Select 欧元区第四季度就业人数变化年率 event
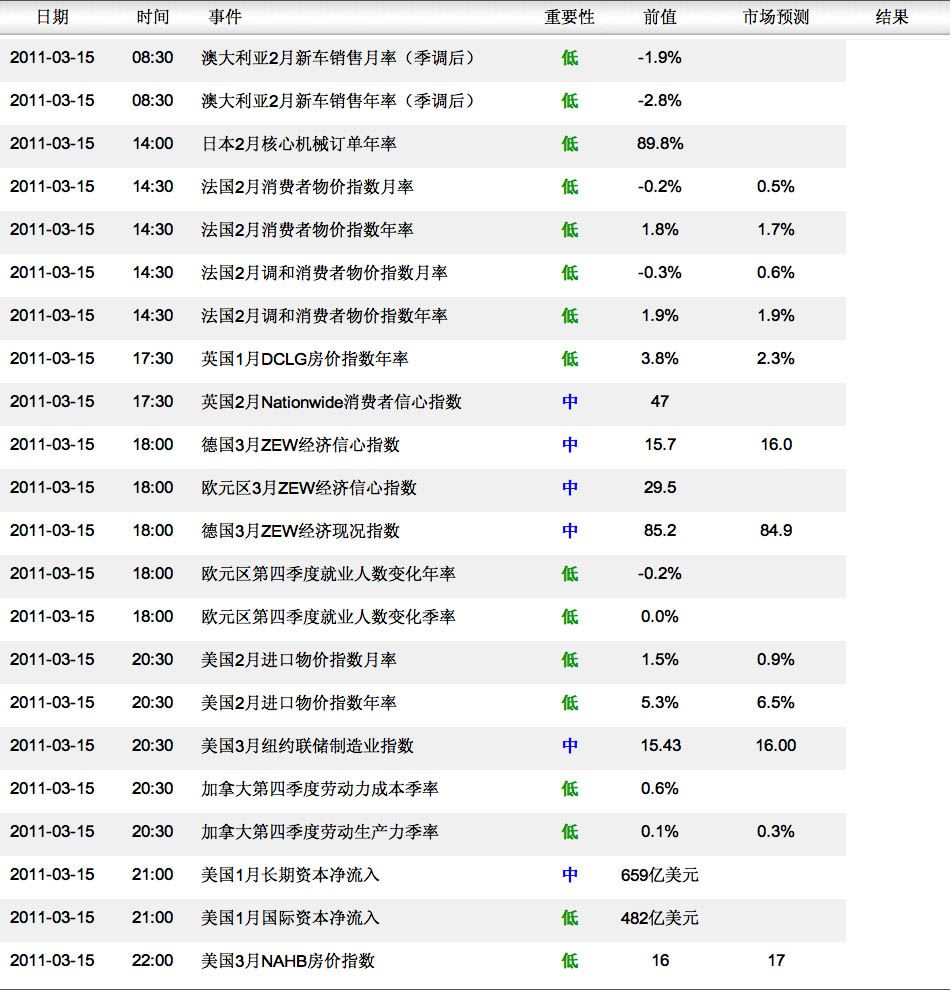 328,574
